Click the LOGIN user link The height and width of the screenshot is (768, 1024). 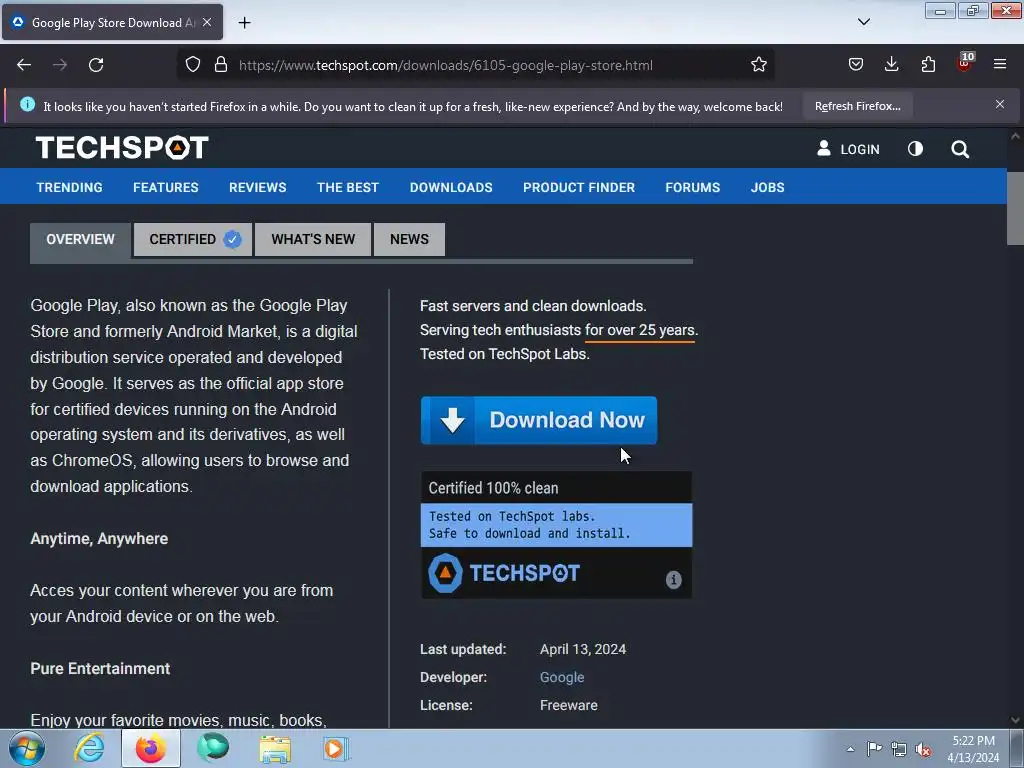coord(848,149)
